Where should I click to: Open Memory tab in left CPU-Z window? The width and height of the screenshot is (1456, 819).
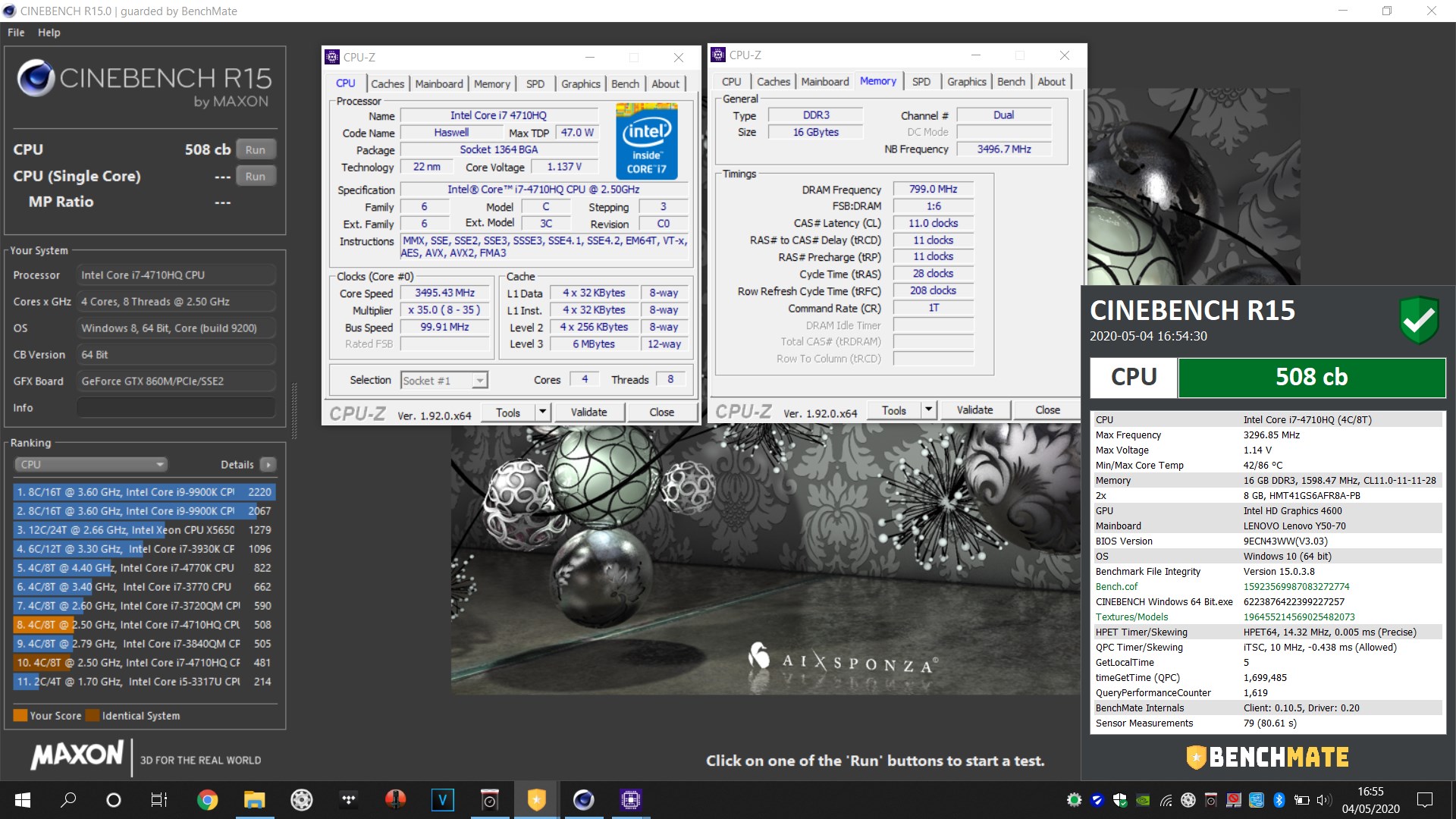492,83
